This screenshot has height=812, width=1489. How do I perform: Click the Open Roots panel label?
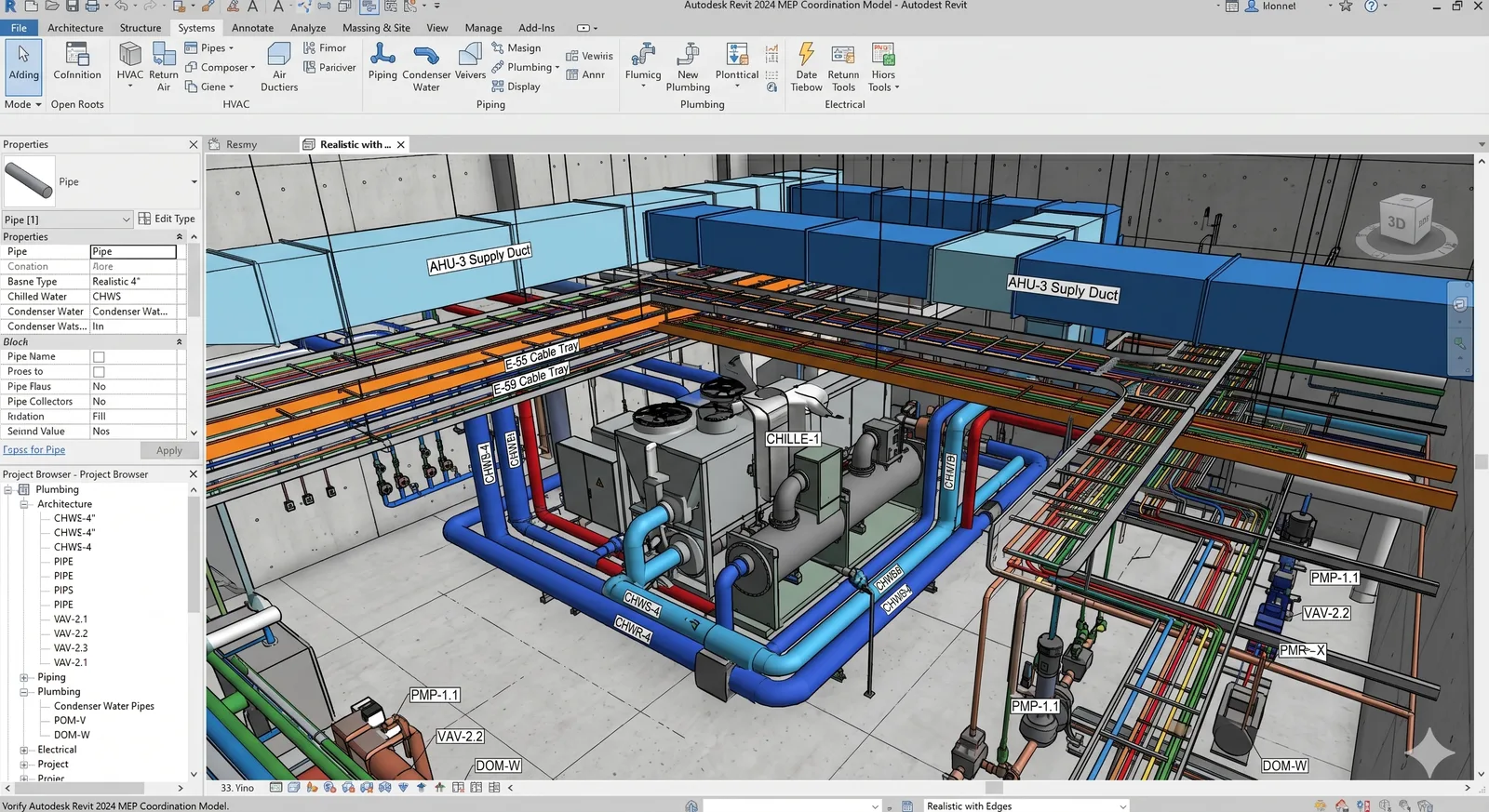coord(77,104)
